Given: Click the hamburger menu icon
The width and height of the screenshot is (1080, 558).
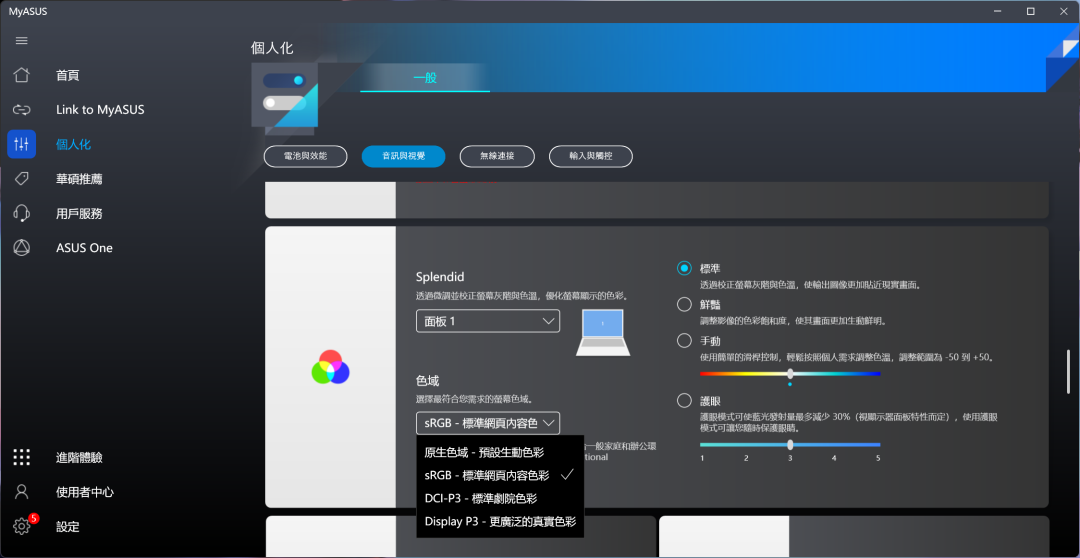Looking at the screenshot, I should coord(21,41).
